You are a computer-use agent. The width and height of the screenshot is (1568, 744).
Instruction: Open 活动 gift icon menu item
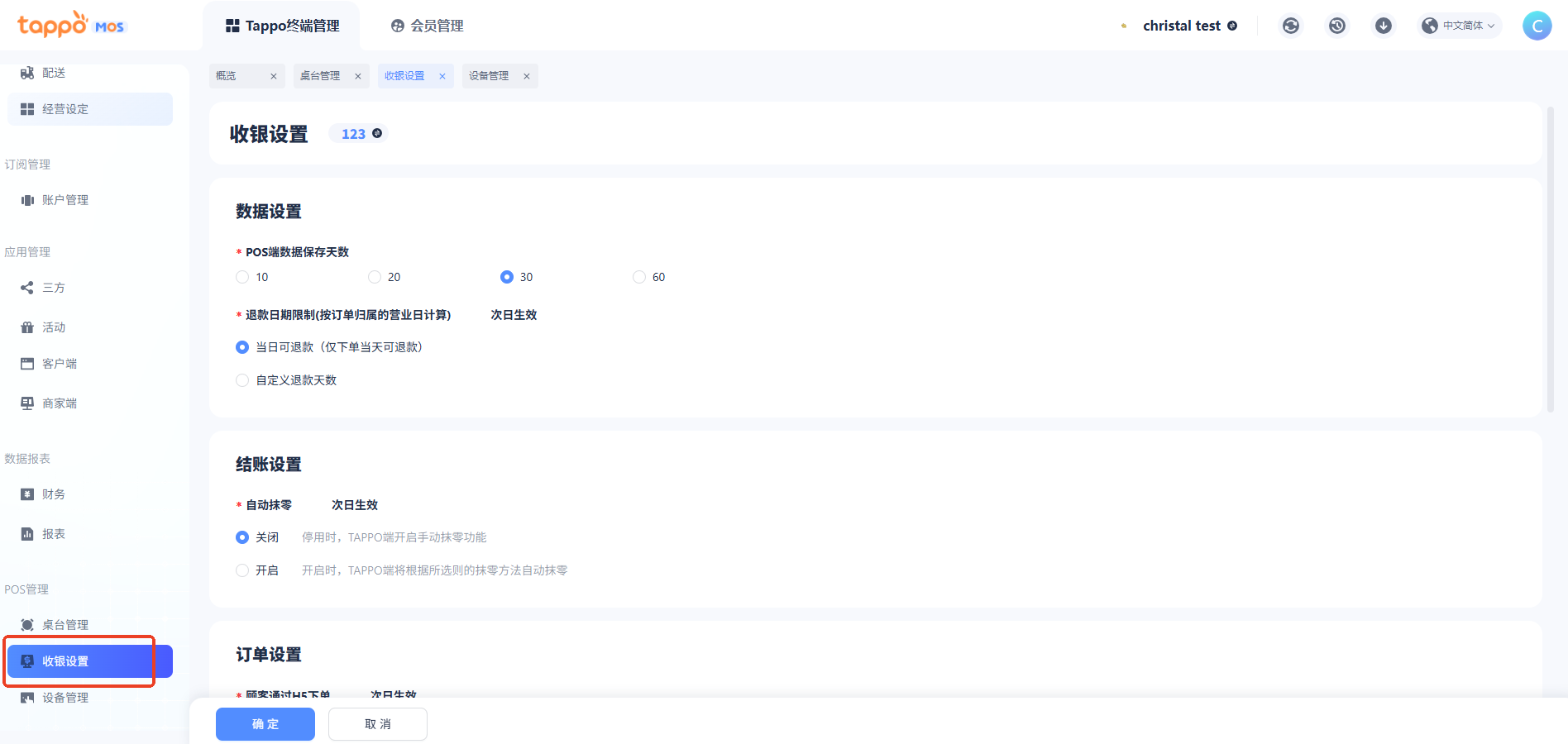[54, 327]
